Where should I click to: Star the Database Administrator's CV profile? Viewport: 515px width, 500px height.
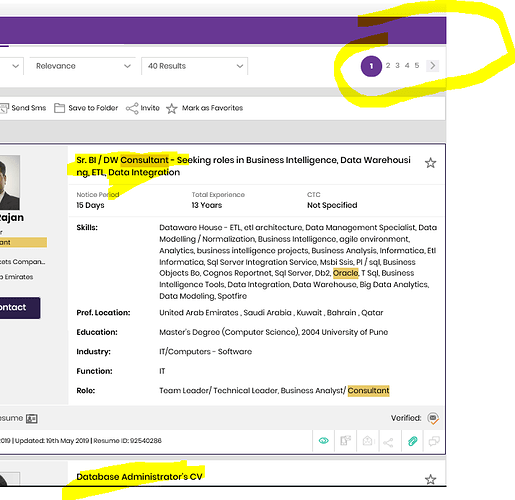(430, 480)
